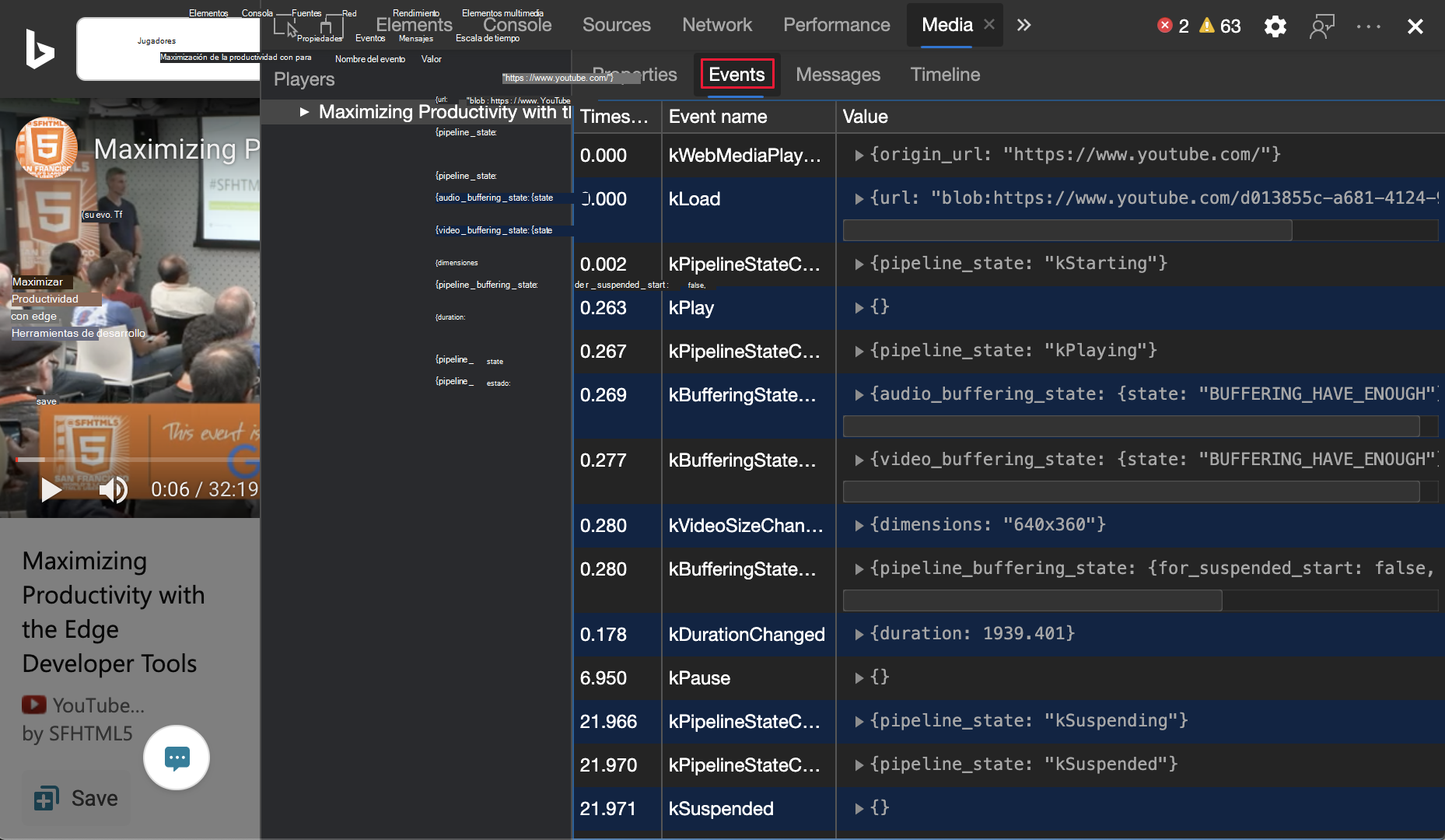Viewport: 1445px width, 840px height.
Task: Click the yellow warnings count indicator
Action: click(x=1219, y=26)
